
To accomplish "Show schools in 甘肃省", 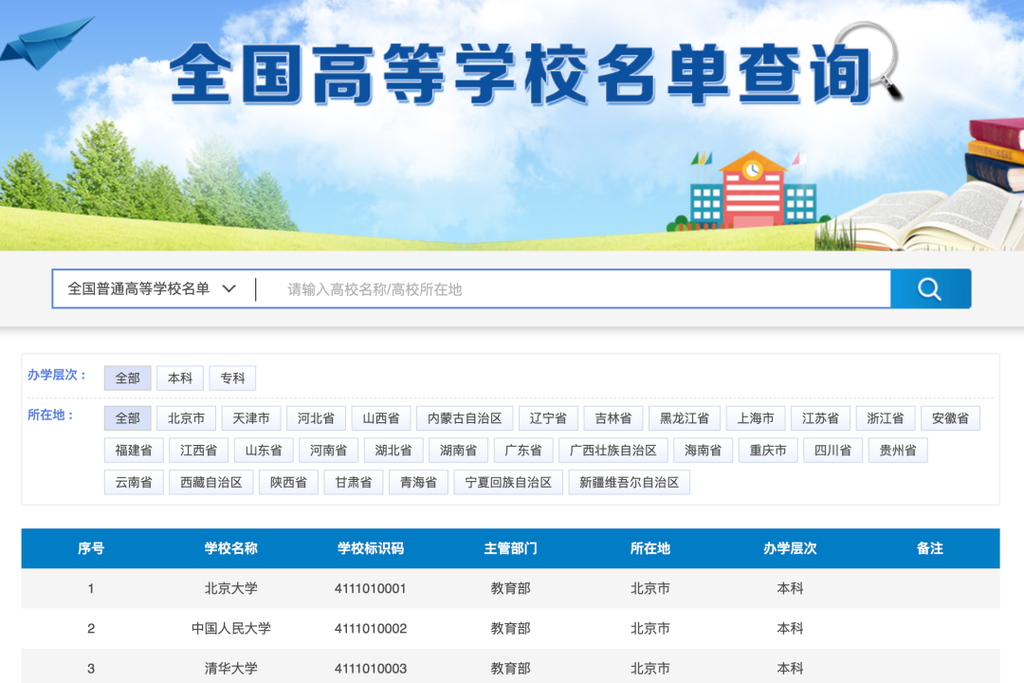I will [x=353, y=482].
